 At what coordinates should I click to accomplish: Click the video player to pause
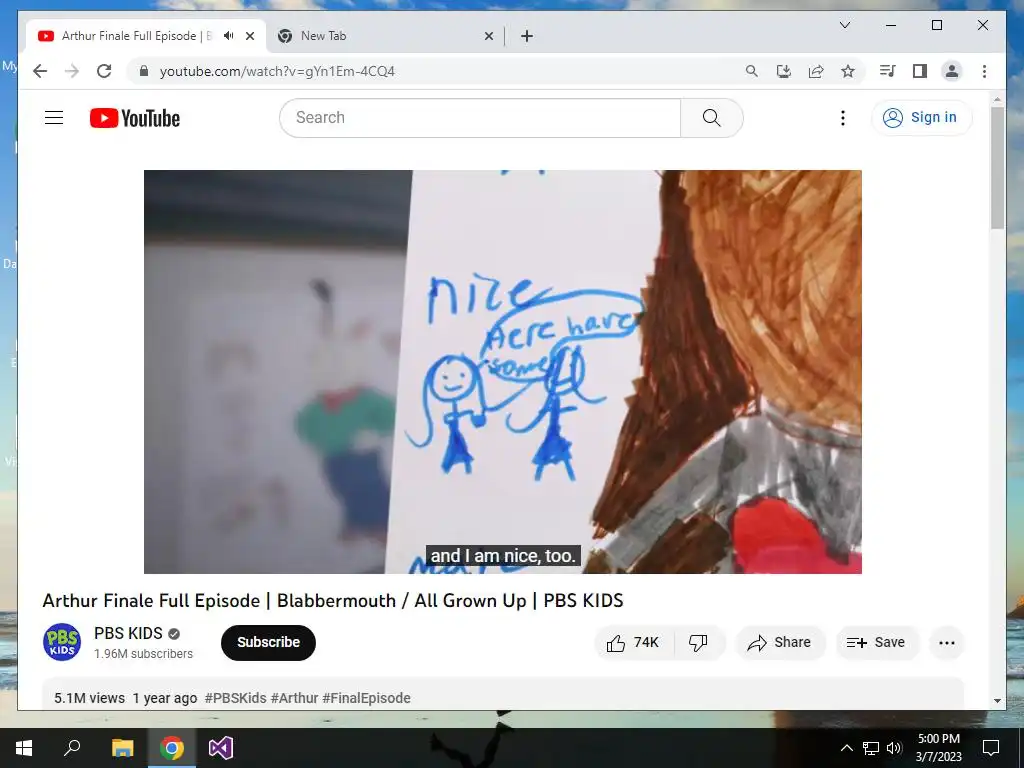pyautogui.click(x=503, y=372)
